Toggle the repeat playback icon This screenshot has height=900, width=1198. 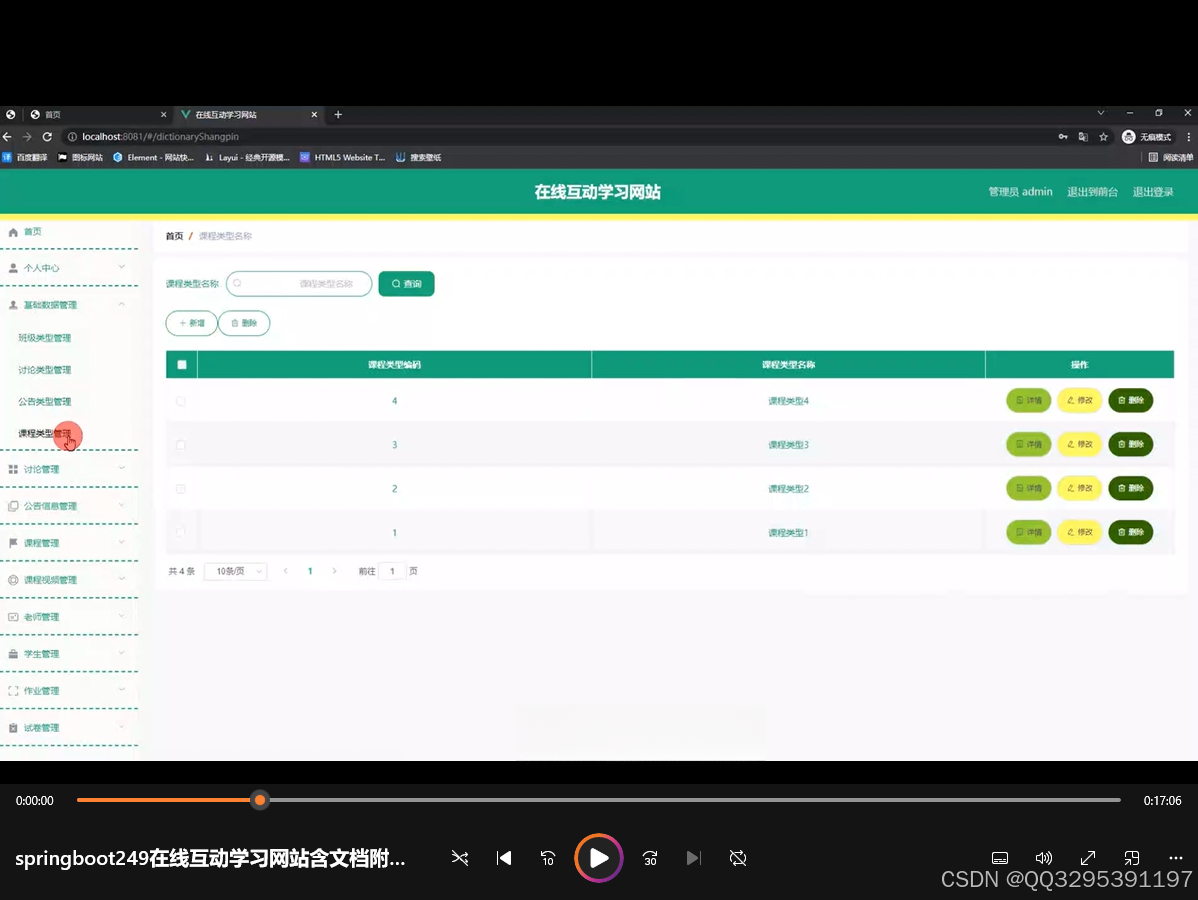click(x=738, y=858)
